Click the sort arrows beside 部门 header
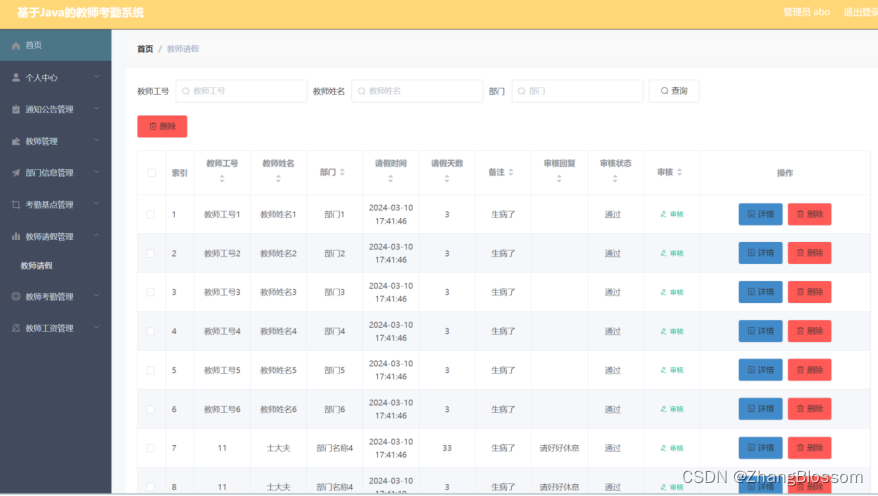The image size is (878, 496). 342,172
